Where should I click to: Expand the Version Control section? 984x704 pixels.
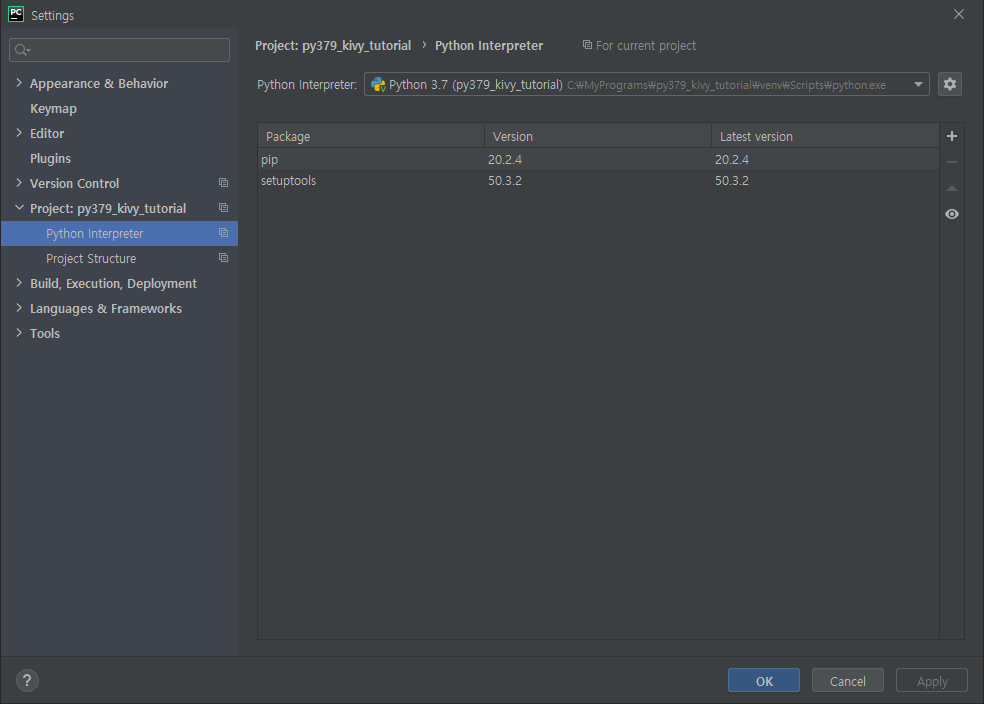(x=19, y=183)
